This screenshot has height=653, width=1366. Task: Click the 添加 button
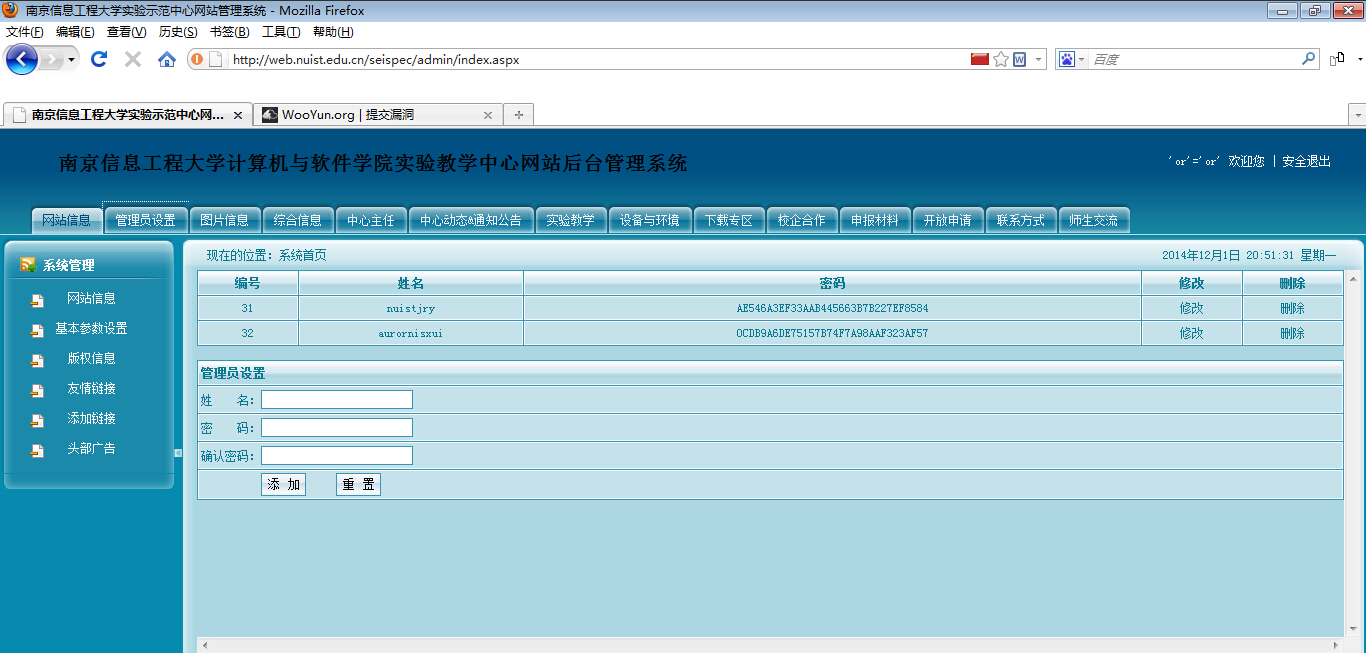[x=283, y=485]
